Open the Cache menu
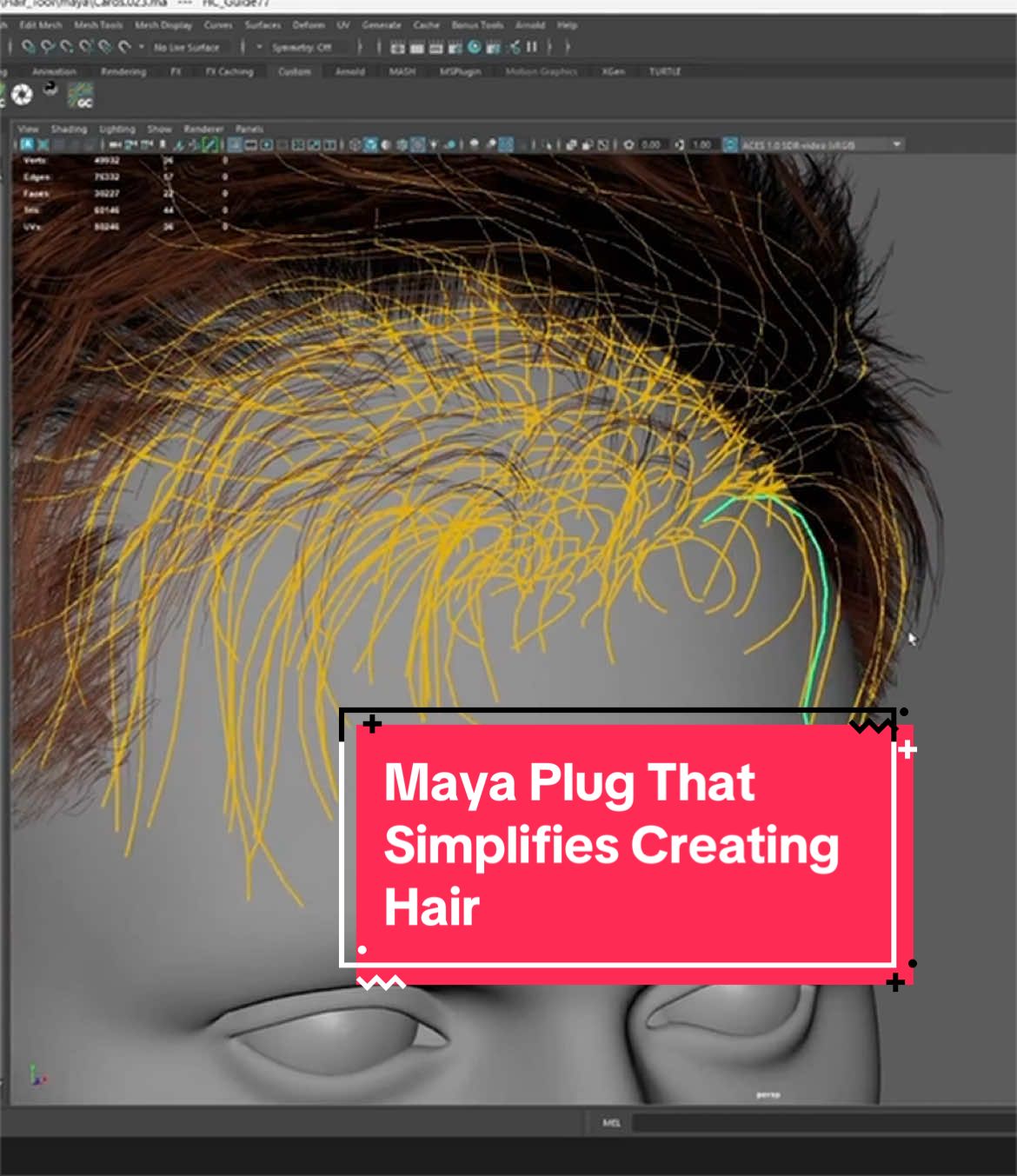Screen dimensions: 1017x1176 coord(427,25)
